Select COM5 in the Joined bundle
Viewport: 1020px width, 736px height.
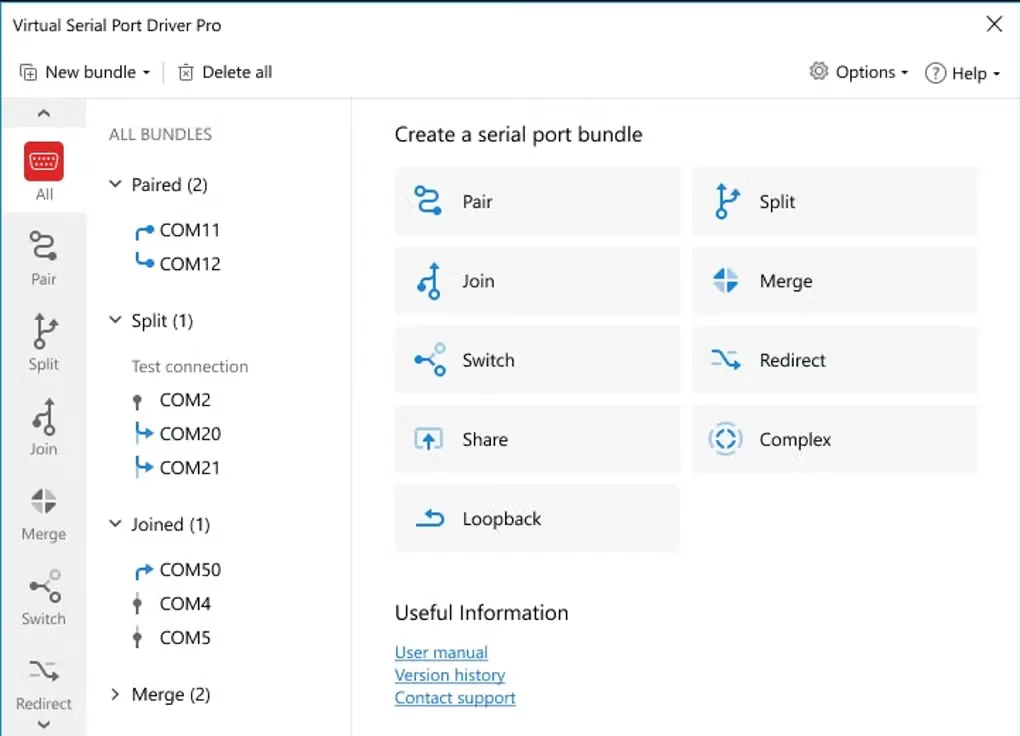coord(172,638)
